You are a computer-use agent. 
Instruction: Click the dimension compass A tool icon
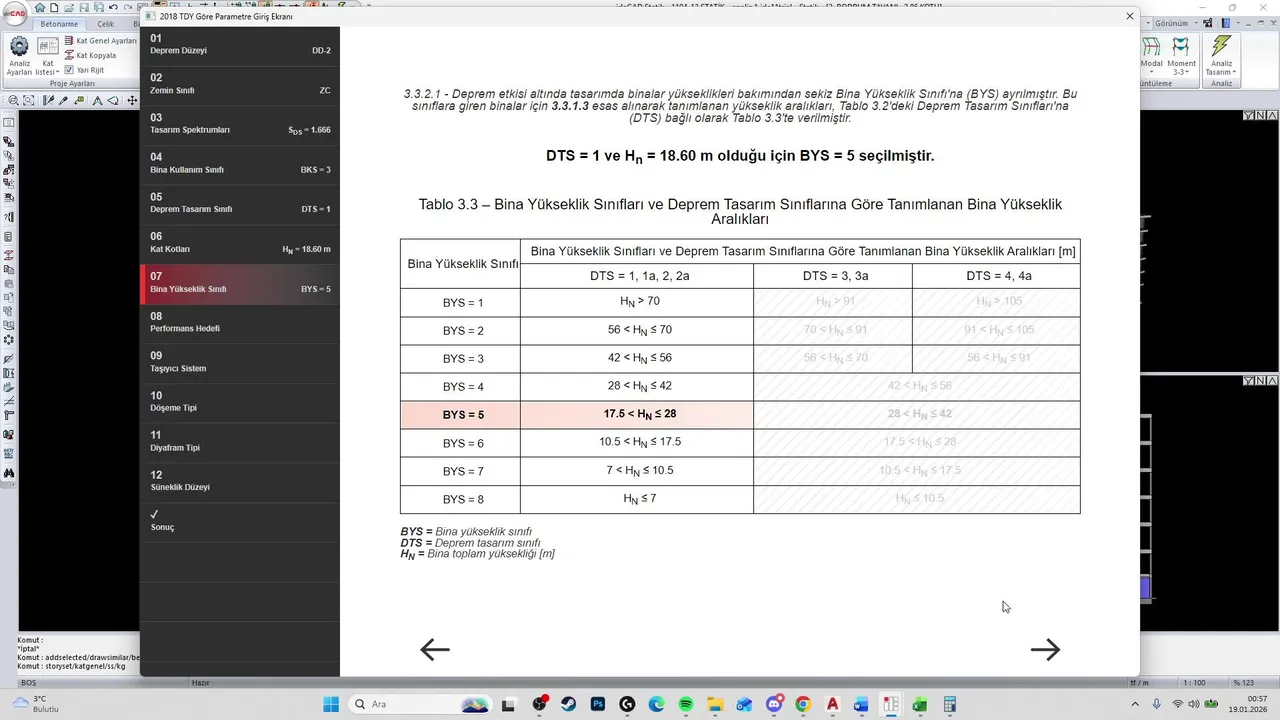98,100
